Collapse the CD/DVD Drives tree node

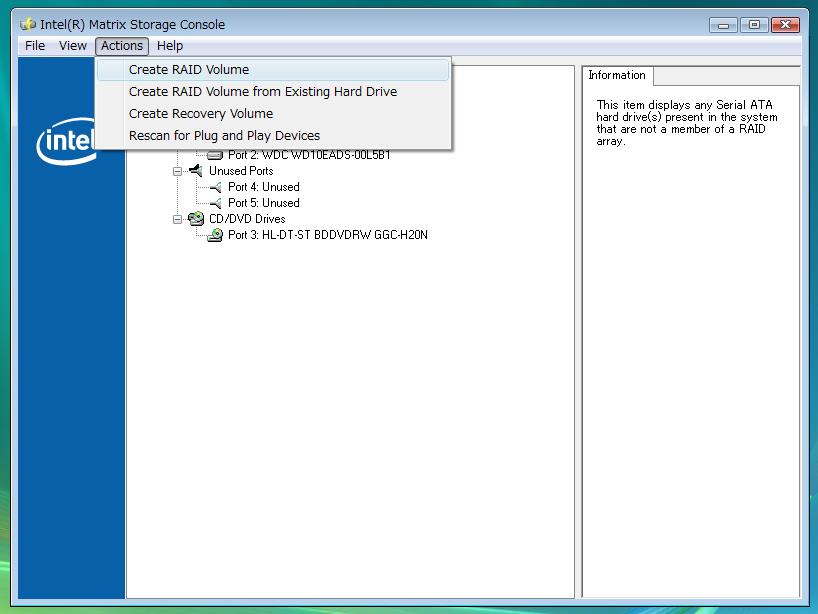coord(177,219)
